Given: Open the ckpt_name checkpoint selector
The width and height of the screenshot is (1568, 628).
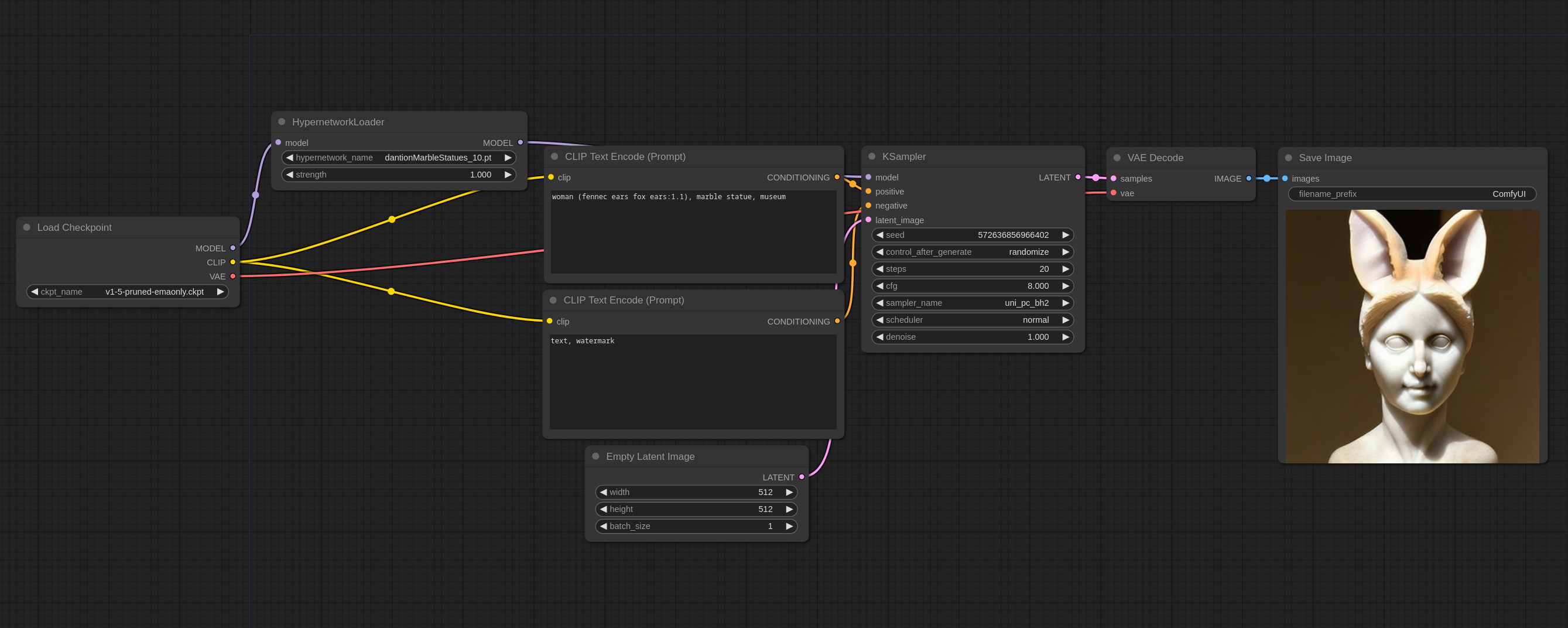Looking at the screenshot, I should pyautogui.click(x=127, y=292).
